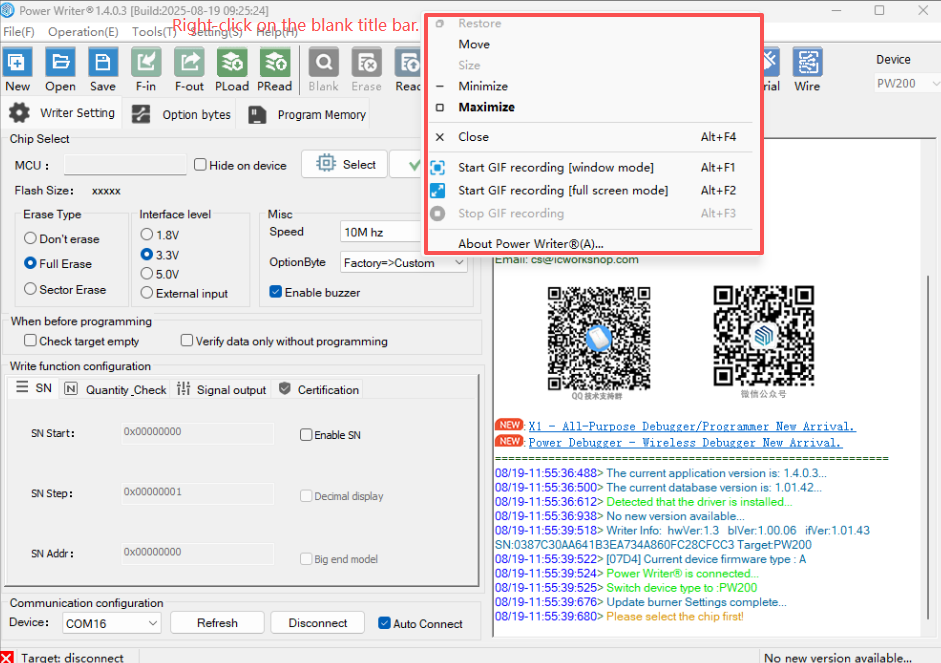The height and width of the screenshot is (663, 941).
Task: Choose Sector Erase radio button
Action: tap(30, 289)
